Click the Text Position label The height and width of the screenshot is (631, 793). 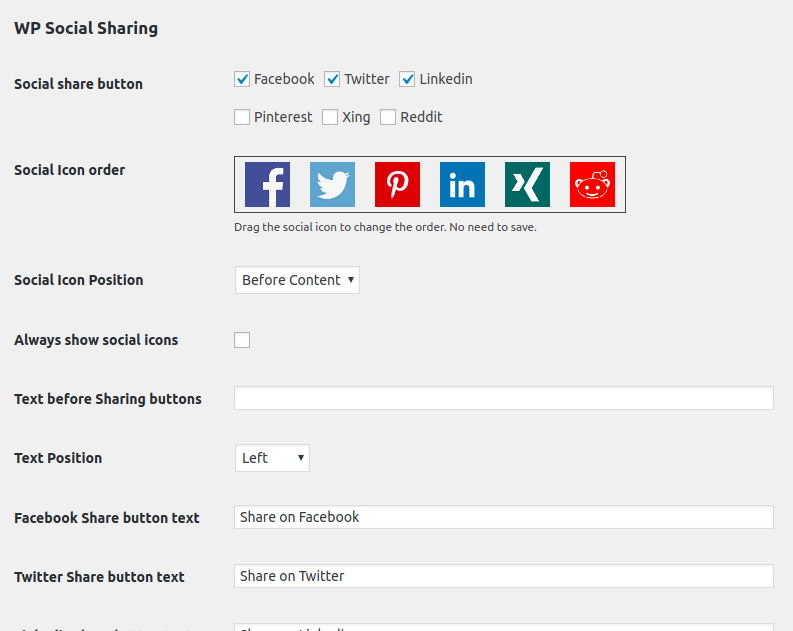pyautogui.click(x=58, y=458)
